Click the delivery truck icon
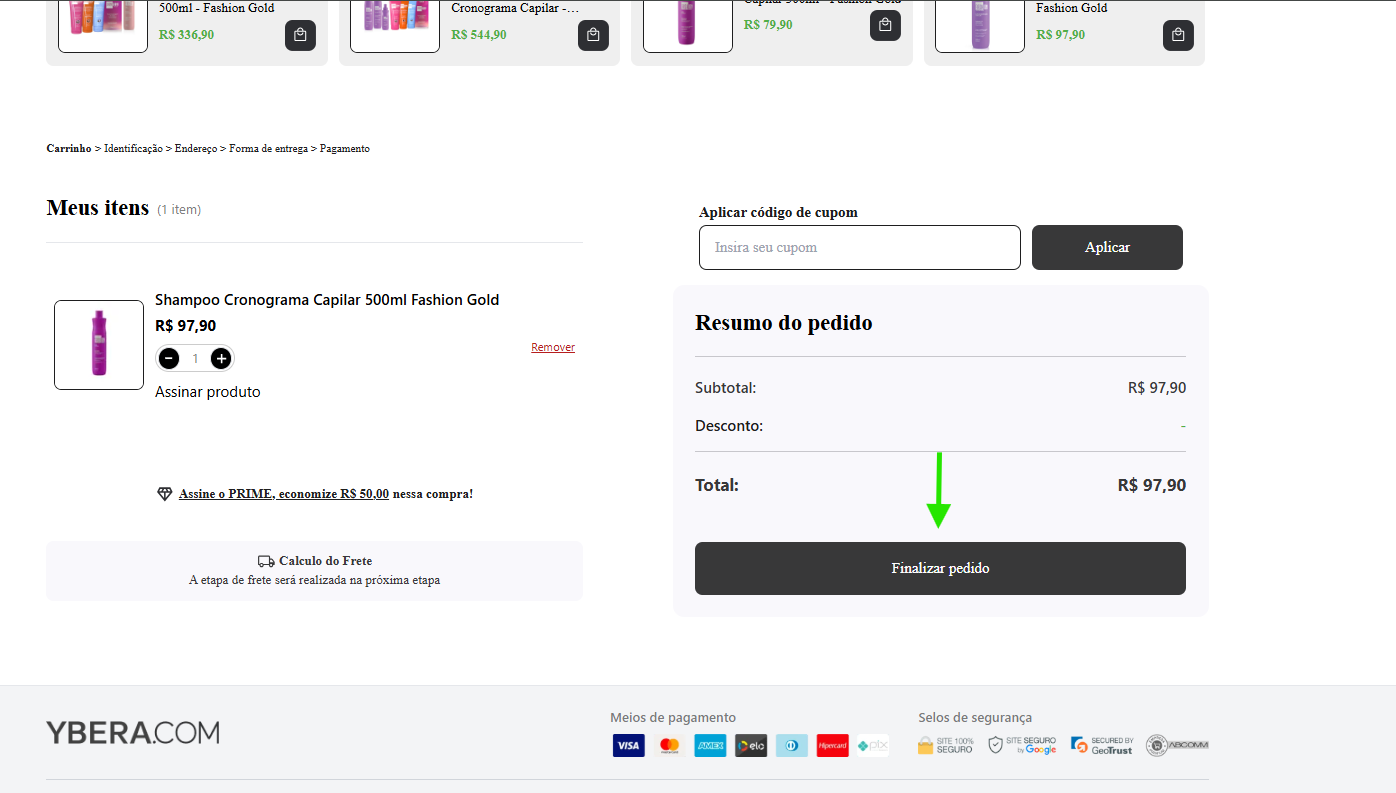Viewport: 1396px width, 793px height. tap(266, 562)
